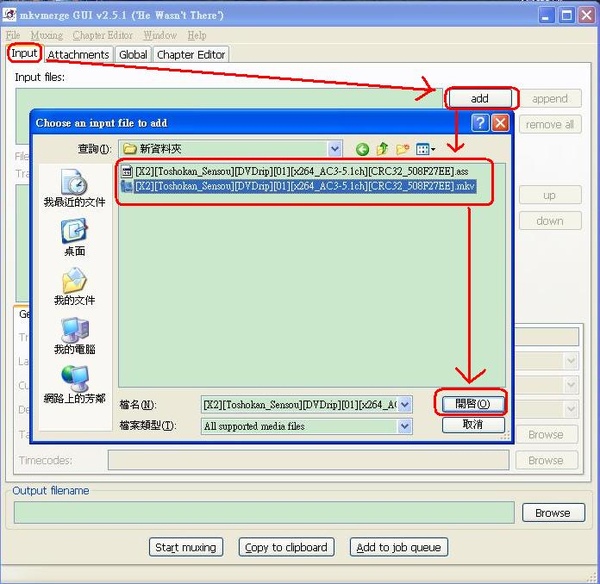Click the add button for input files
Image resolution: width=600 pixels, height=584 pixels.
pyautogui.click(x=479, y=99)
